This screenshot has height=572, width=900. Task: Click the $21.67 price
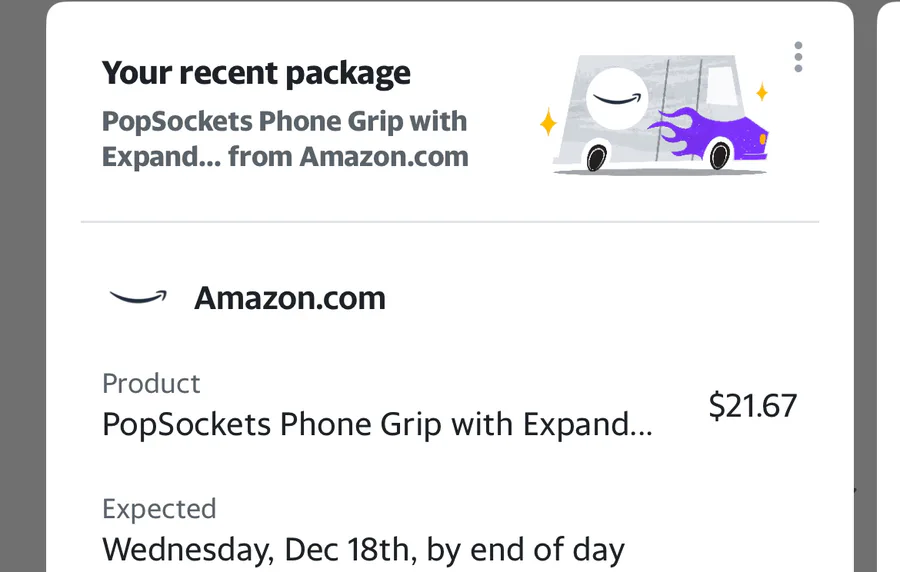[x=752, y=405]
